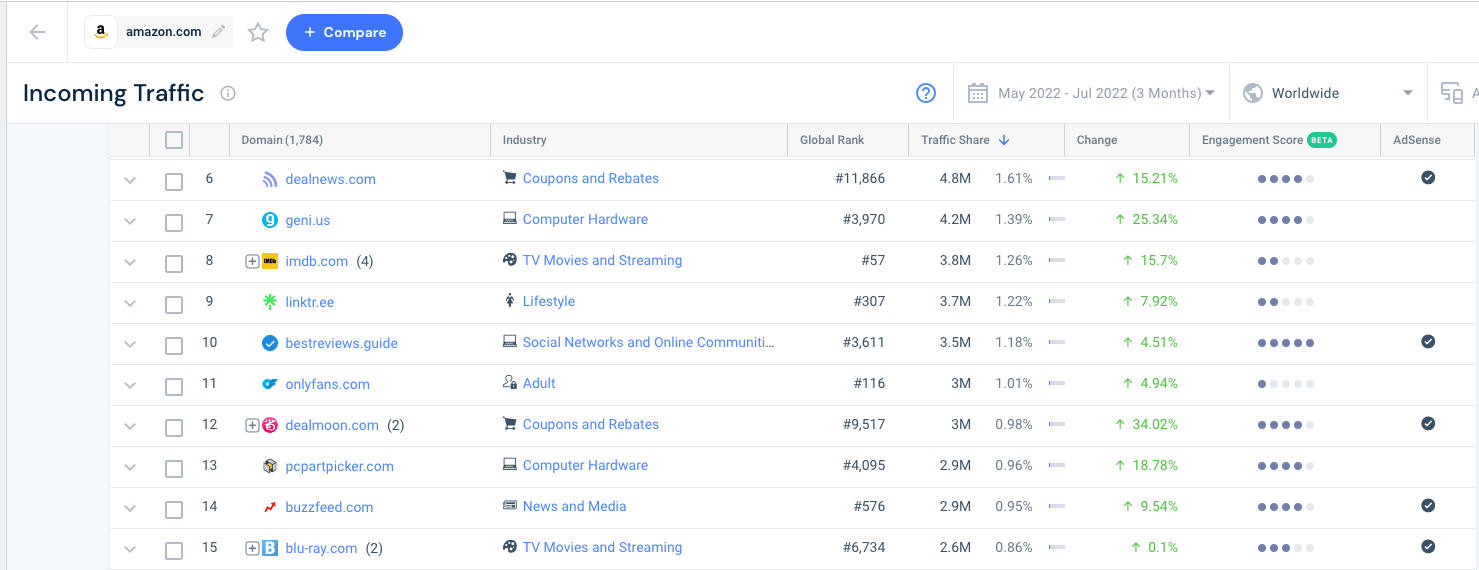Sort by the Engagement Score column header
The image size is (1479, 570).
pos(1269,140)
